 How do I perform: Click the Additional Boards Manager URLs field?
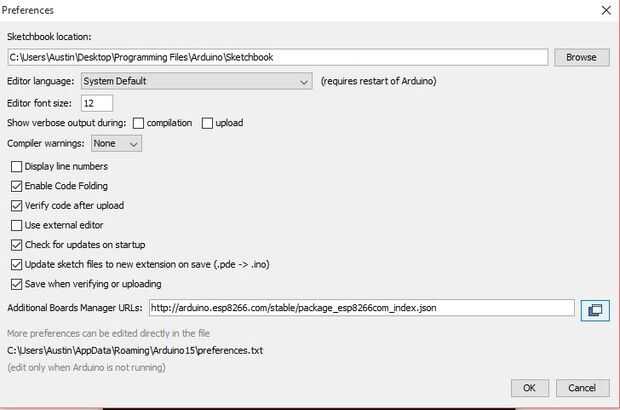click(x=361, y=308)
